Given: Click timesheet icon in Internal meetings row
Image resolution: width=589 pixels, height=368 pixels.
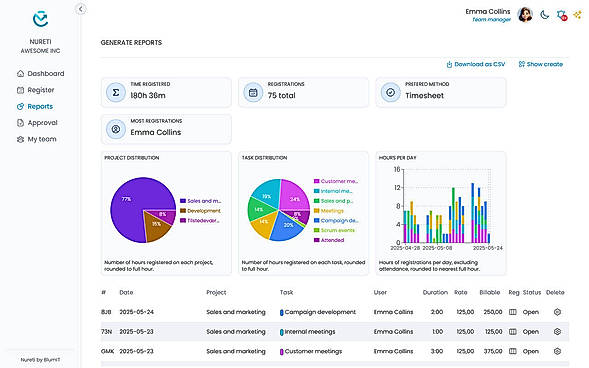Looking at the screenshot, I should (513, 332).
